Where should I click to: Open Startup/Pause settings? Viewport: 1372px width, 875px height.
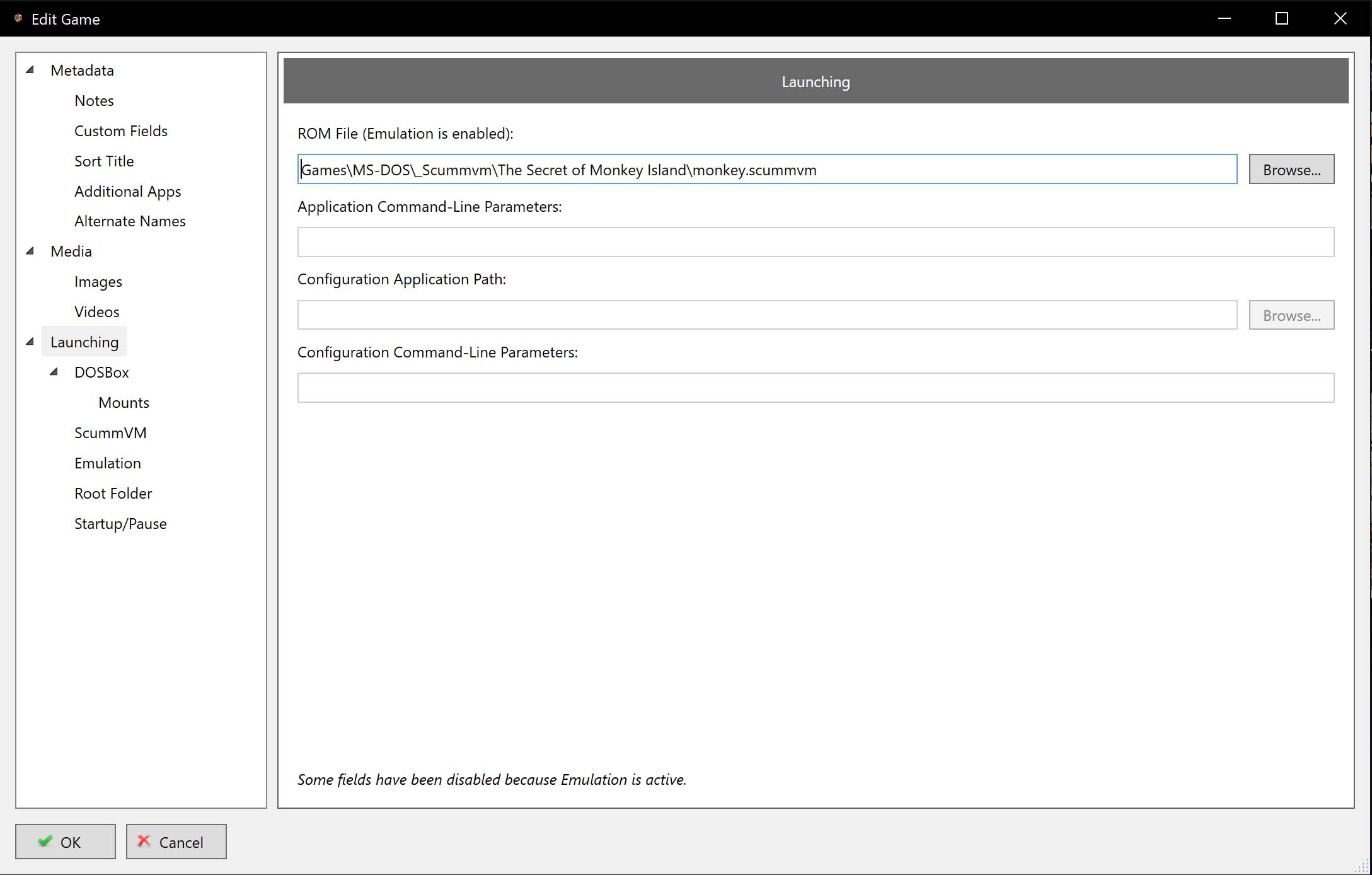click(120, 523)
